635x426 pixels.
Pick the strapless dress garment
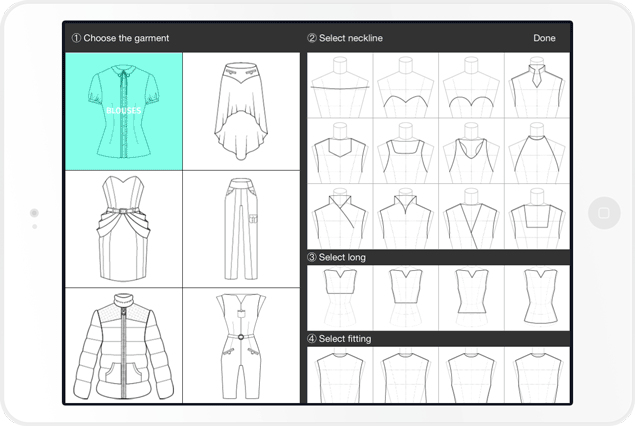[124, 229]
